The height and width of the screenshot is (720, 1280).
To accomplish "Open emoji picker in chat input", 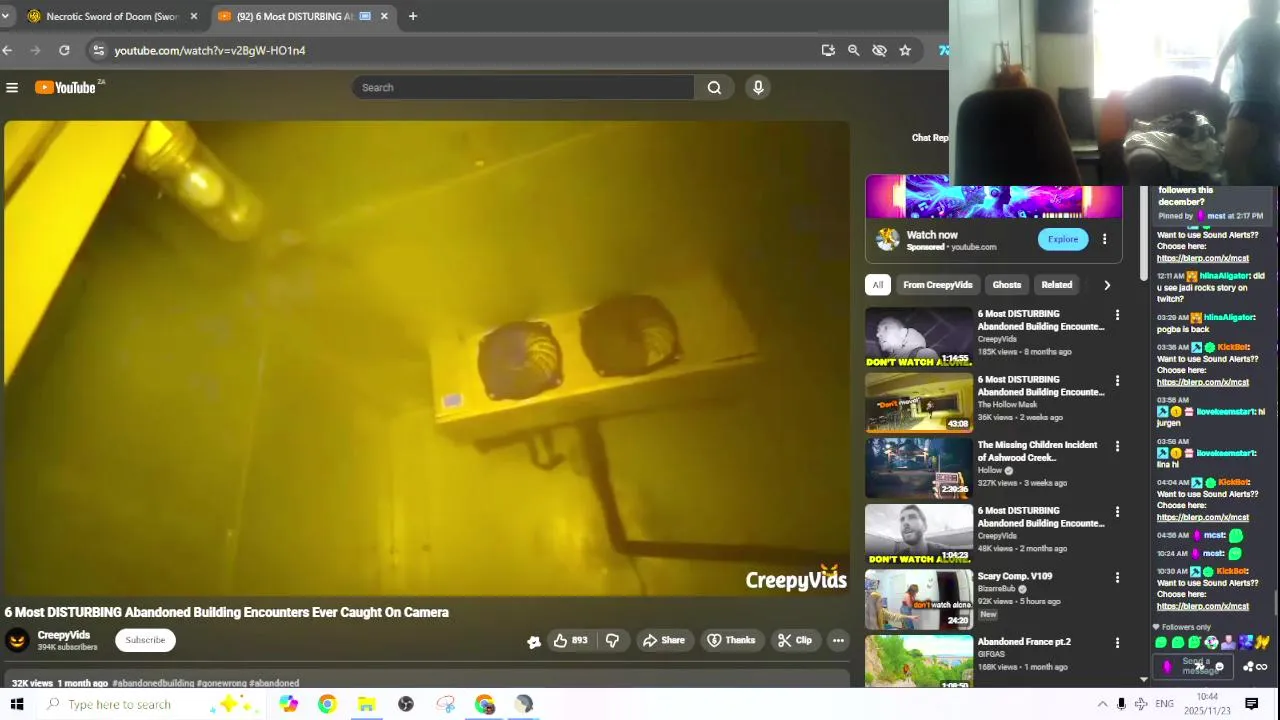I will click(1219, 667).
